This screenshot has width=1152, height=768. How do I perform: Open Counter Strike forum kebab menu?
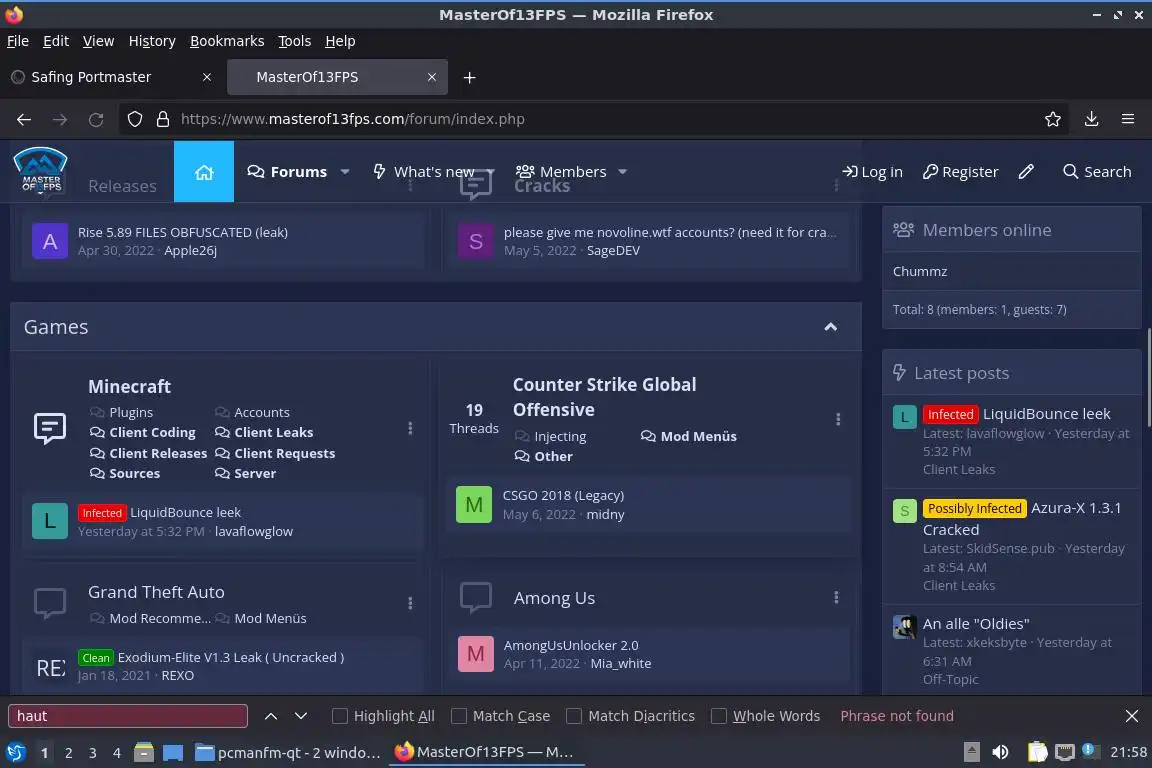[838, 419]
